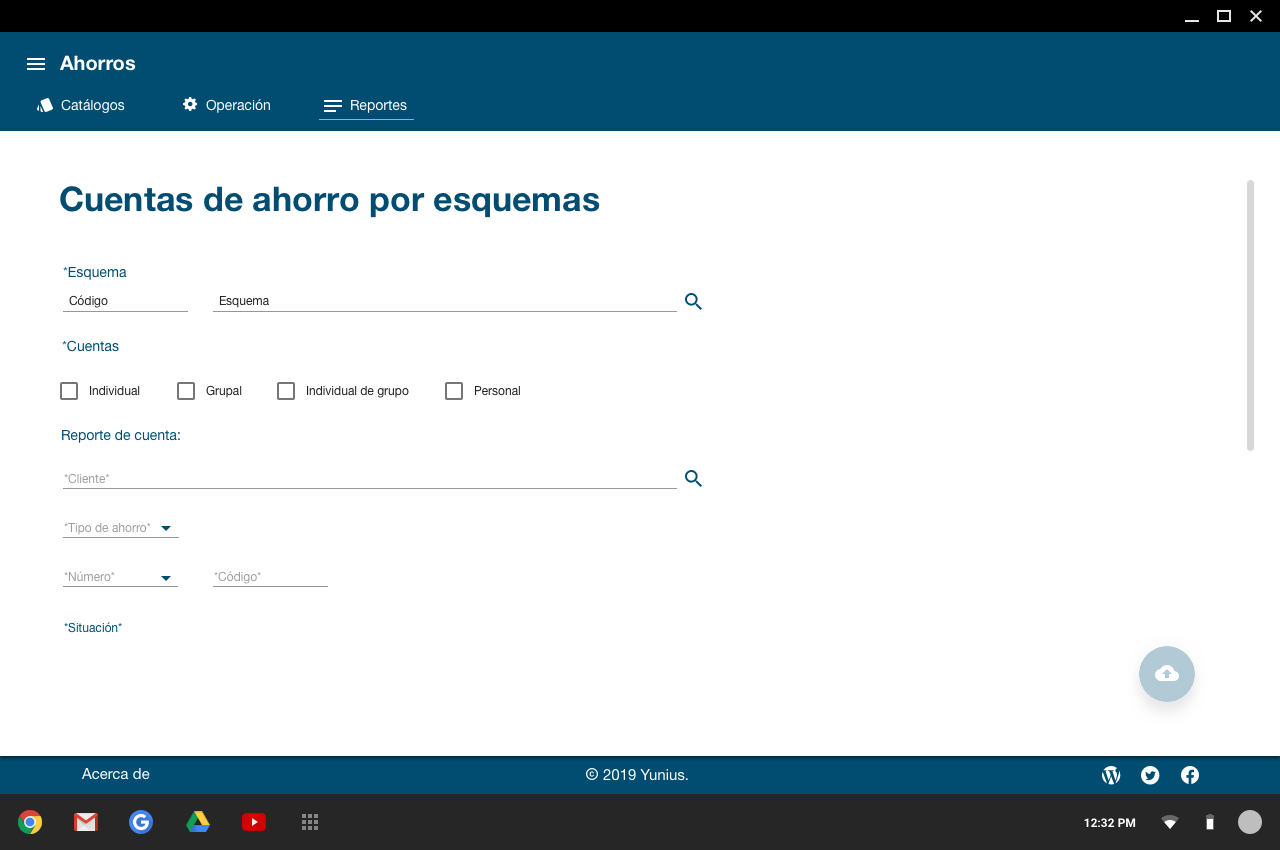
Task: Click the Cliente search magnifier icon
Action: click(x=693, y=479)
